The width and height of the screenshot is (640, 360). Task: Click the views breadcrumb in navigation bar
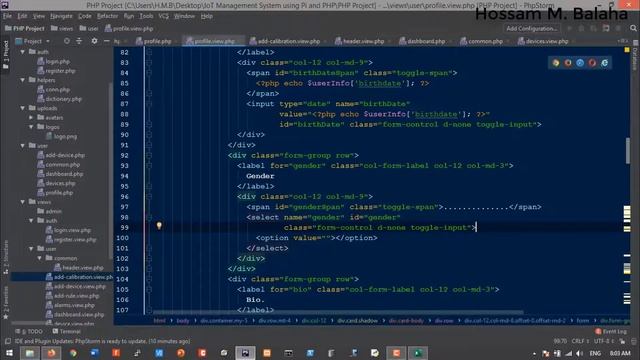(x=62, y=29)
